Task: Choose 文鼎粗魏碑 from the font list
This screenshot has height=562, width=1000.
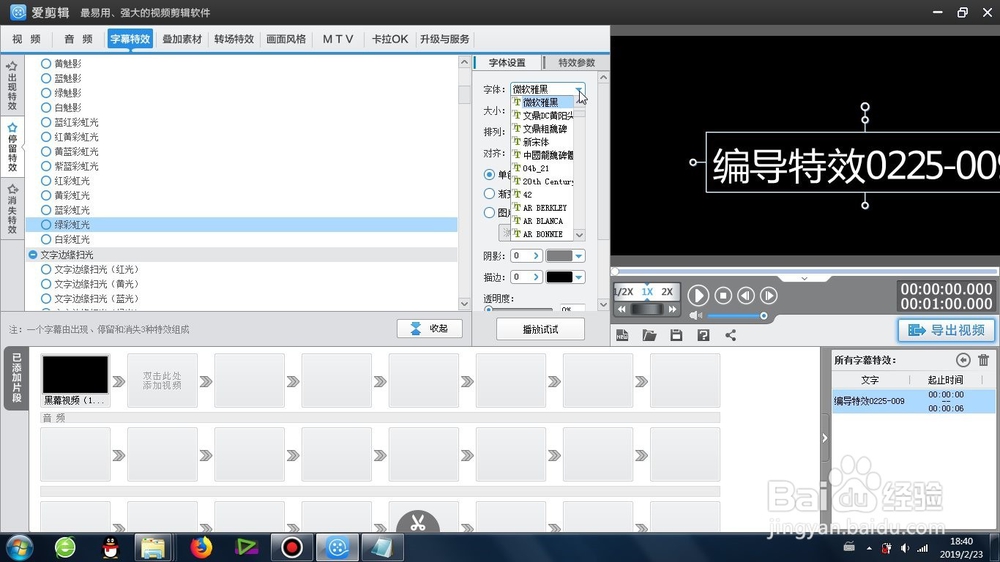Action: coord(543,129)
